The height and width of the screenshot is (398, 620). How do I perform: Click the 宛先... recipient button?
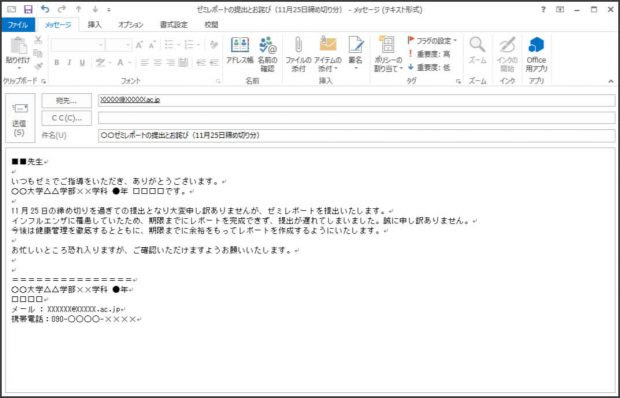pos(66,100)
